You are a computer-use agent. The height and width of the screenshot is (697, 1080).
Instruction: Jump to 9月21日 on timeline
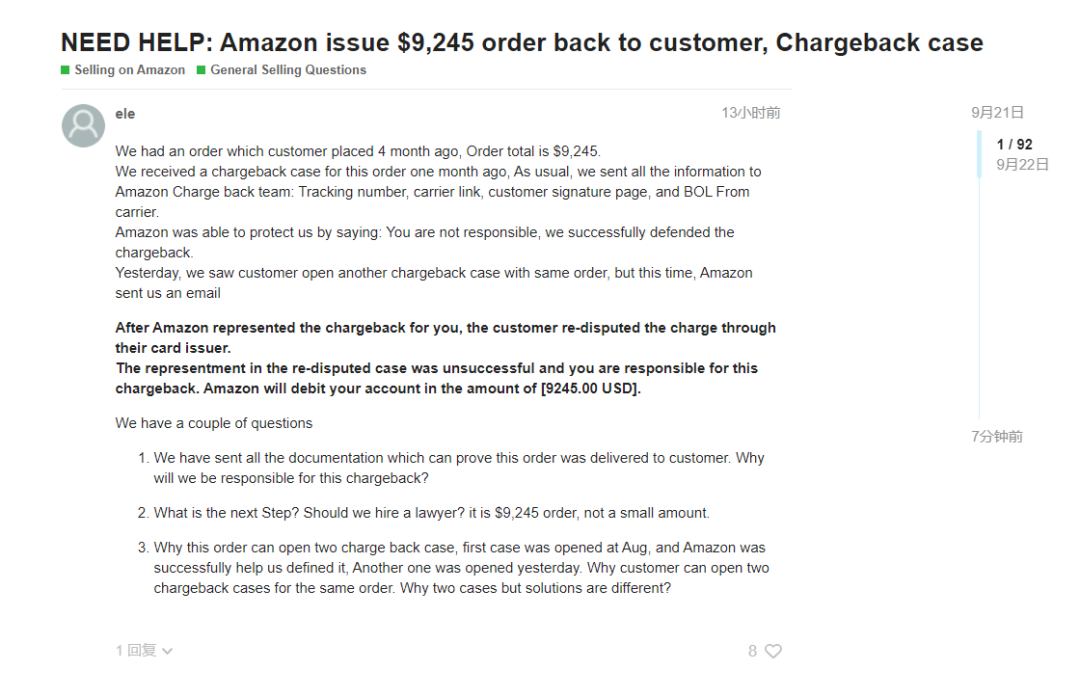click(x=997, y=112)
